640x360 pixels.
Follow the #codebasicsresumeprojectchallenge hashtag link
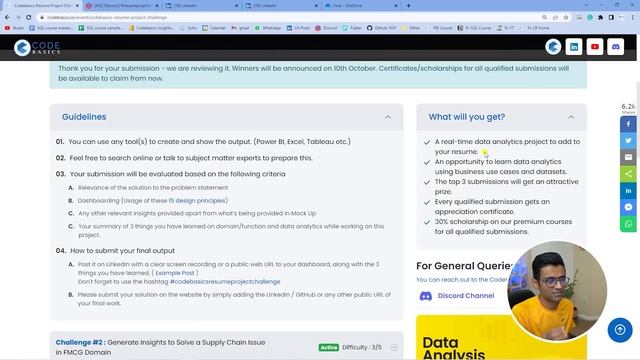(x=225, y=282)
